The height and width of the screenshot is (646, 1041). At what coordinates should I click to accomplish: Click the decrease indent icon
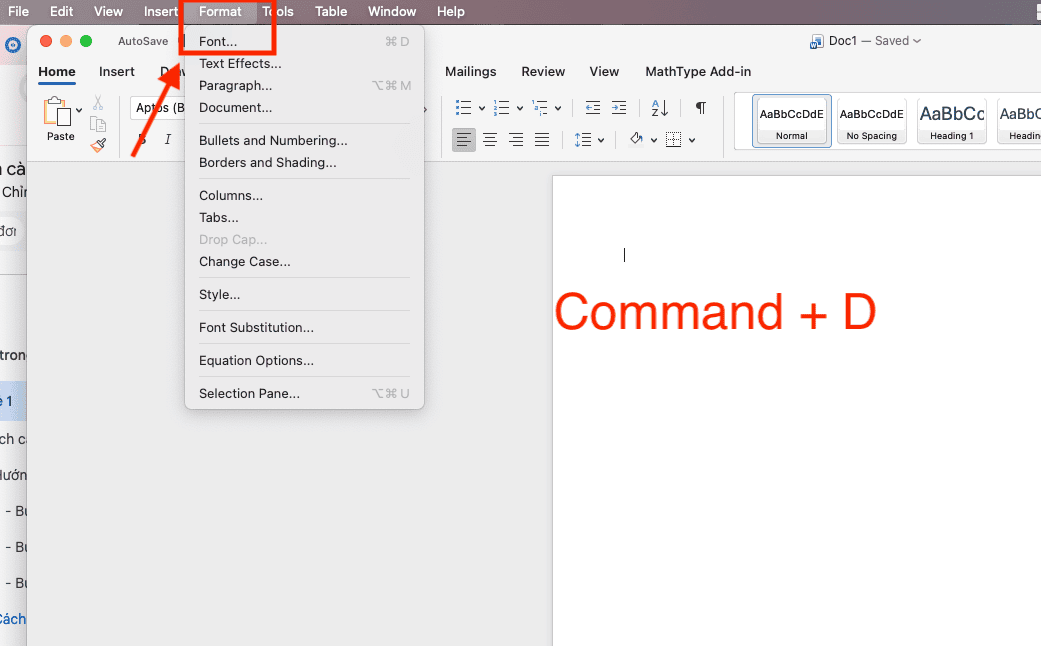point(593,108)
